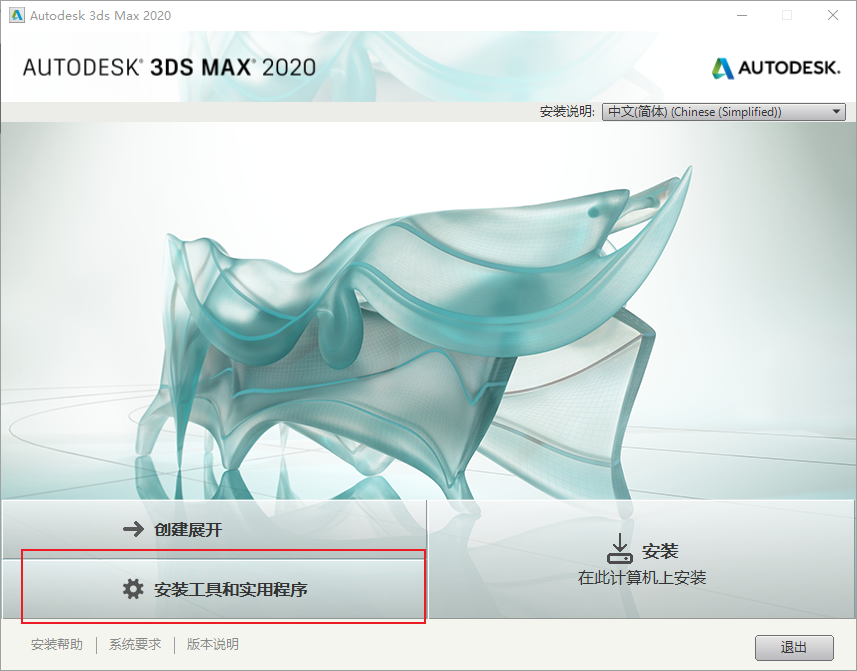Click the 3ds Max title bar app icon
Image resolution: width=857 pixels, height=671 pixels.
(17, 15)
